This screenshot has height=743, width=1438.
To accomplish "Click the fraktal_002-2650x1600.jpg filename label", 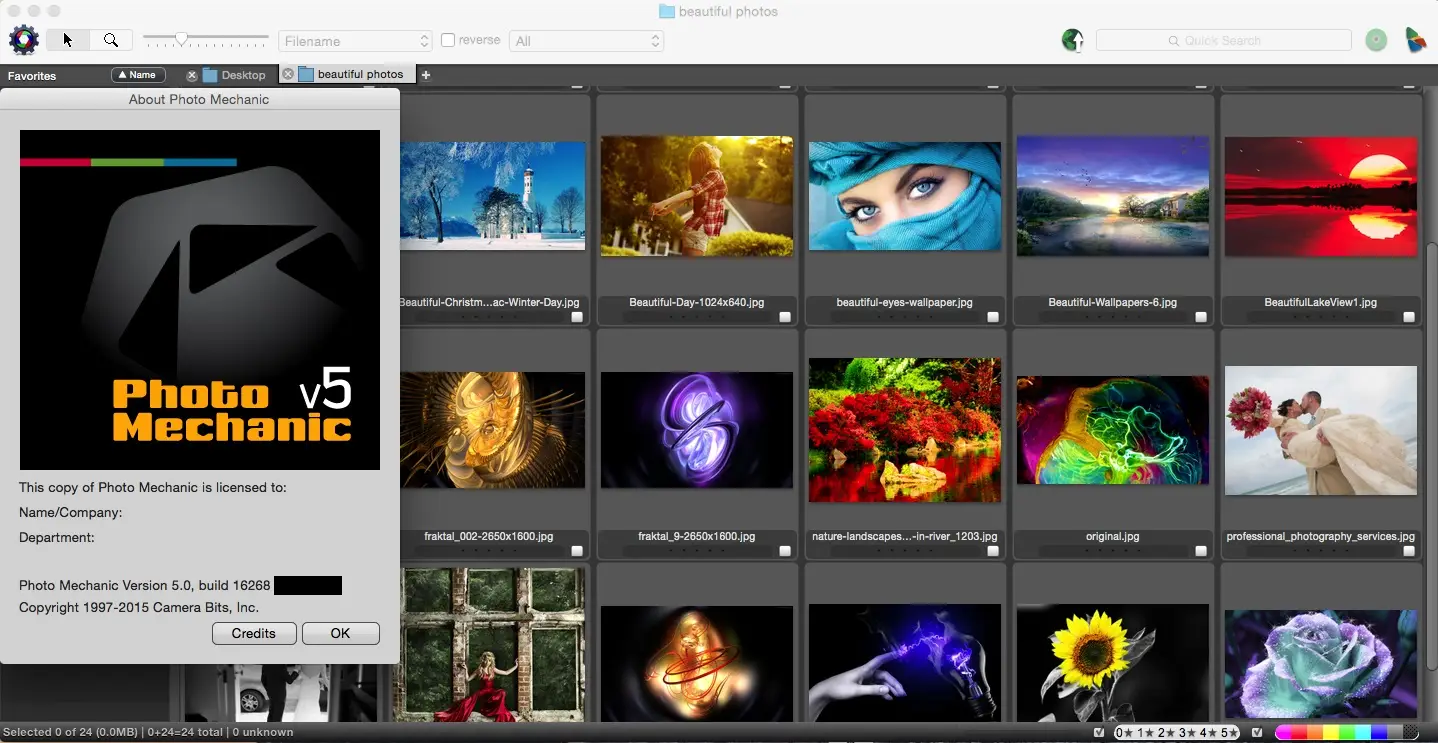I will point(489,536).
